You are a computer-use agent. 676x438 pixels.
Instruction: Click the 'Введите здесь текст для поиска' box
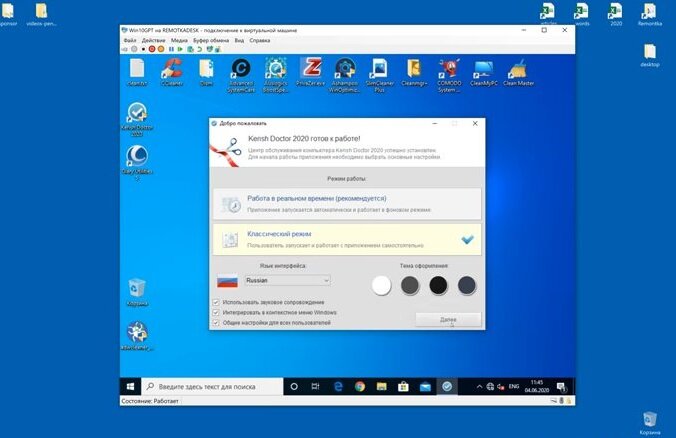[x=212, y=387]
